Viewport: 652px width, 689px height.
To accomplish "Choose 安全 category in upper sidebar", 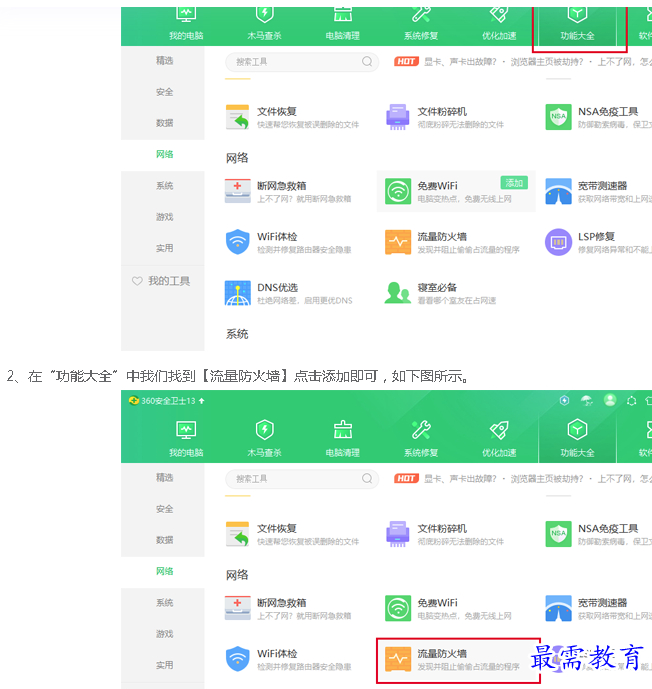I will [x=164, y=92].
